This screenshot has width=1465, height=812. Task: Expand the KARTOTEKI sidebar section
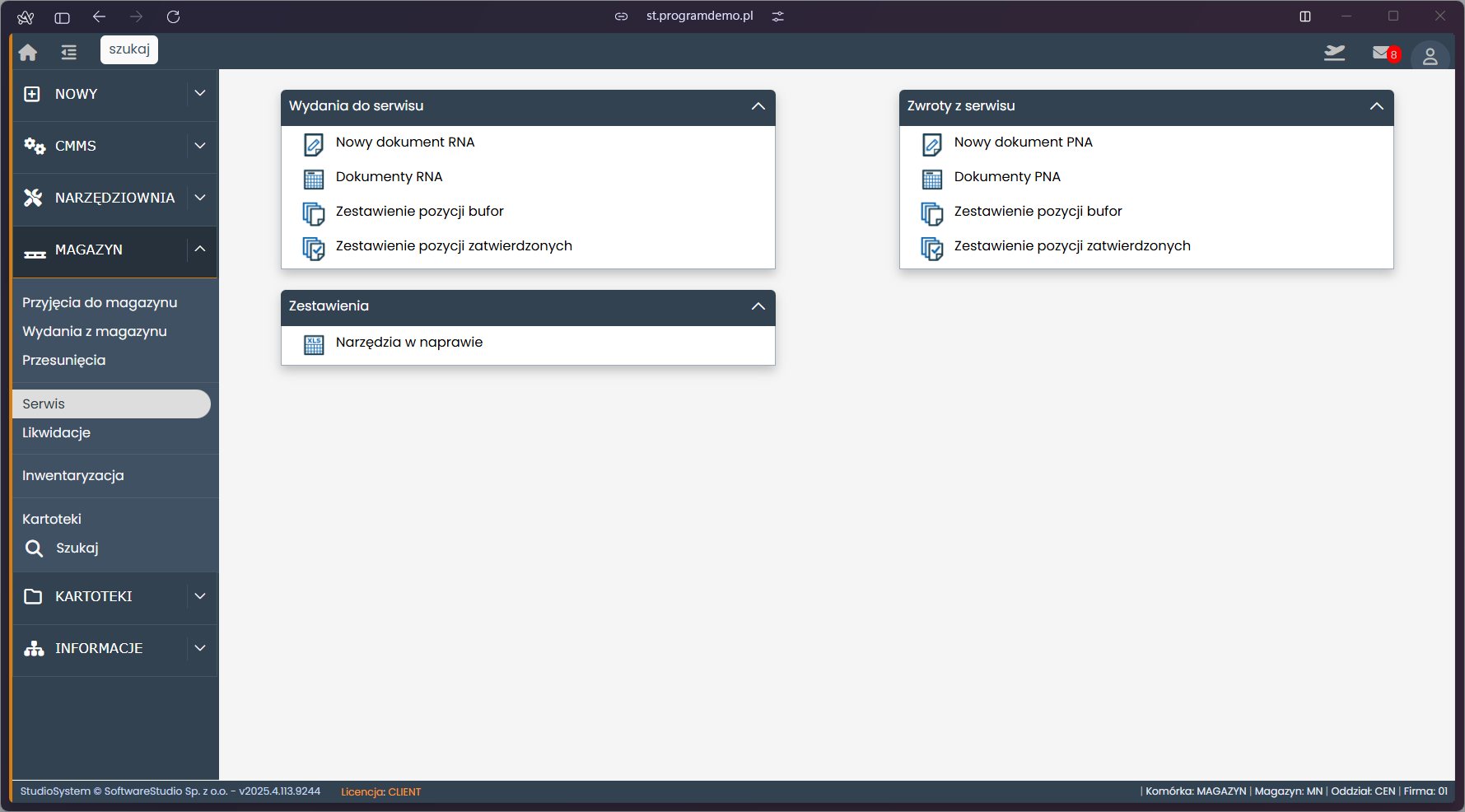point(199,596)
